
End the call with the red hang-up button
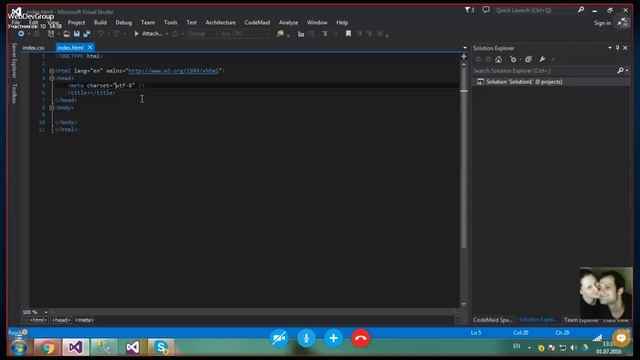[x=360, y=338]
